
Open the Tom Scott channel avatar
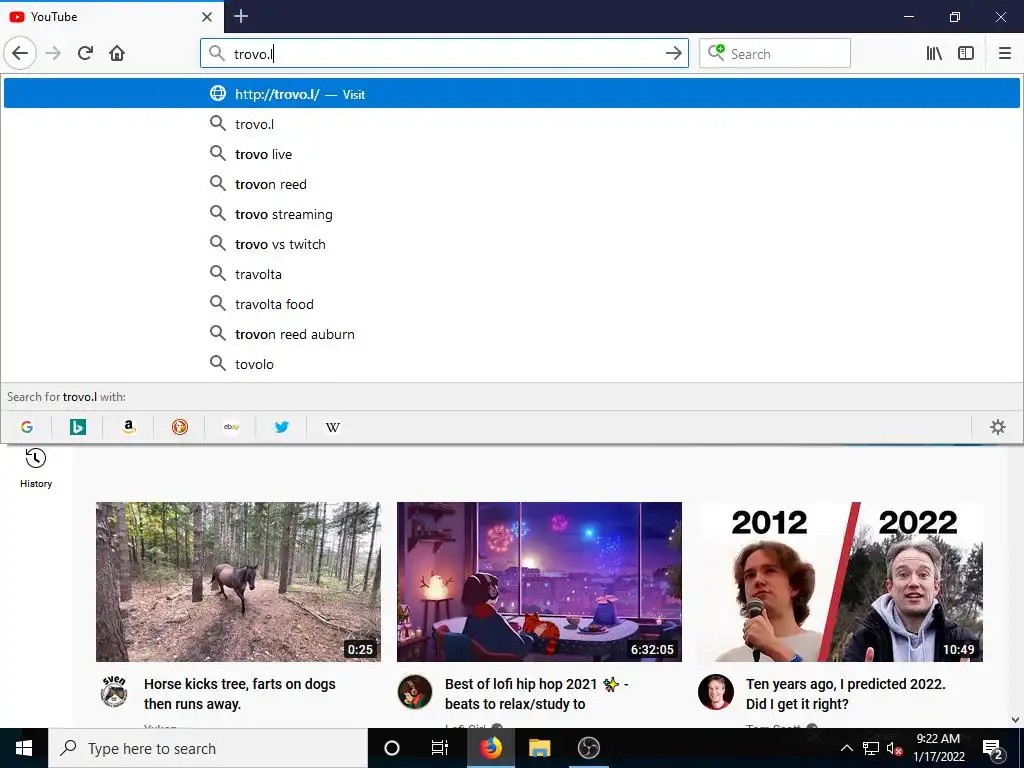pyautogui.click(x=716, y=692)
